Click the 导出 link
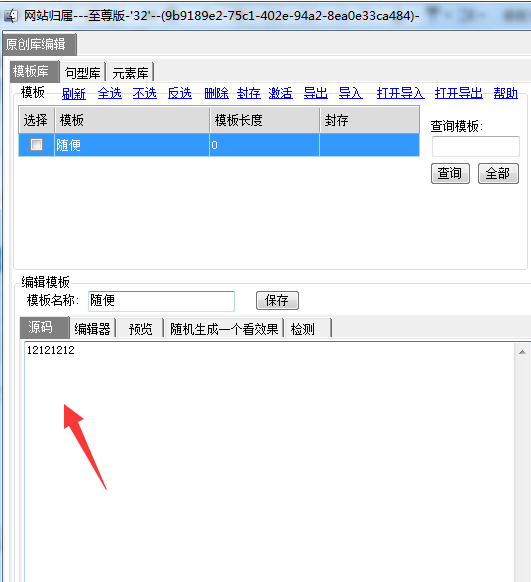The width and height of the screenshot is (531, 582). 315,93
